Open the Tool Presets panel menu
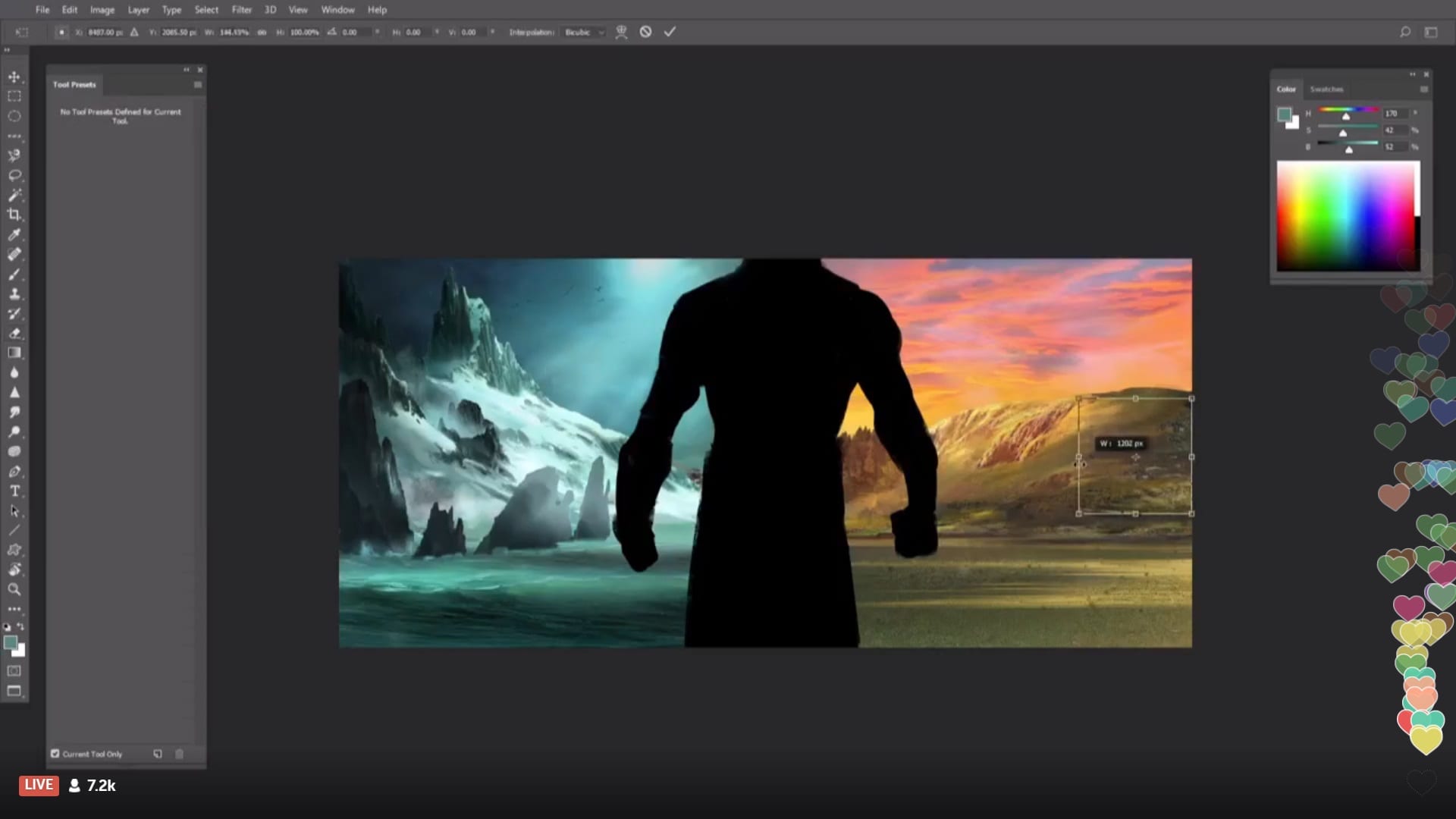 click(198, 85)
